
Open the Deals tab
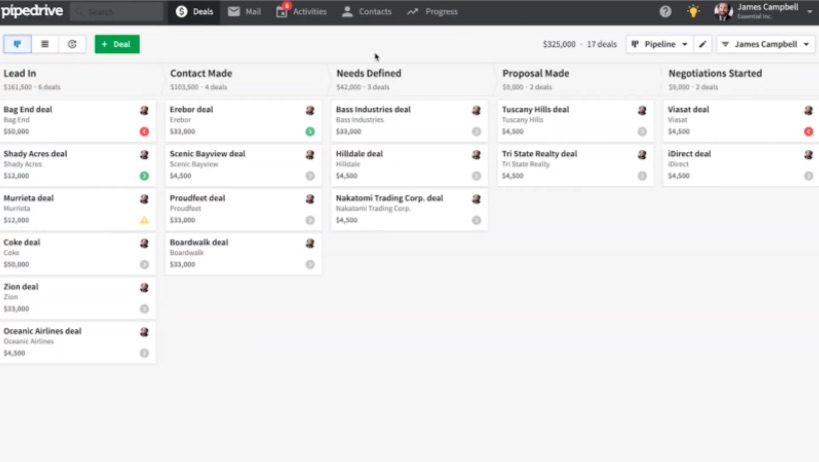[x=194, y=11]
